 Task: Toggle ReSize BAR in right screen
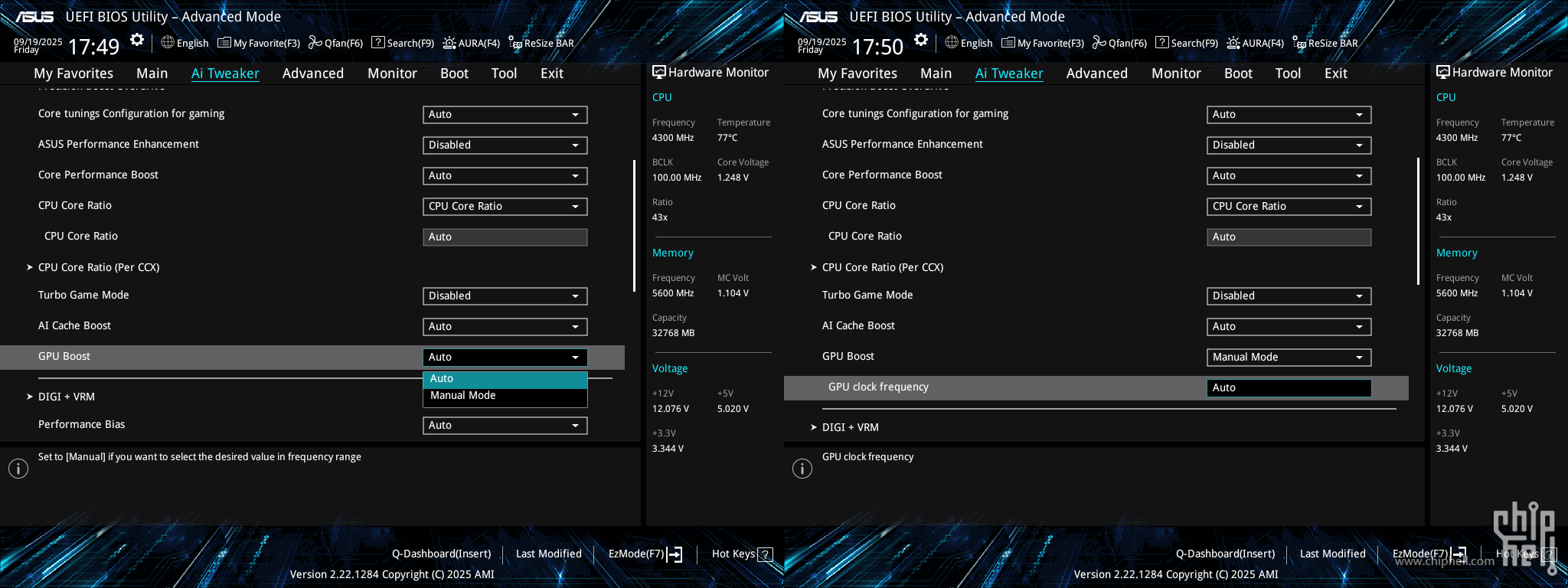[1325, 44]
